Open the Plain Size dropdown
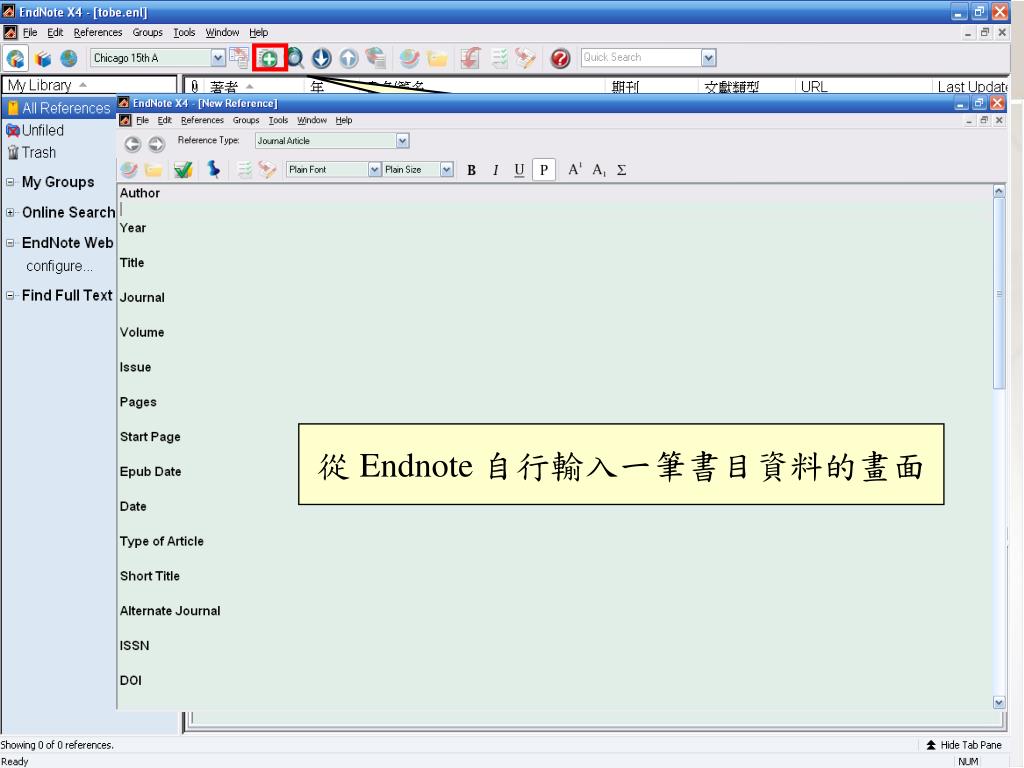The height and width of the screenshot is (768, 1024). [x=446, y=170]
